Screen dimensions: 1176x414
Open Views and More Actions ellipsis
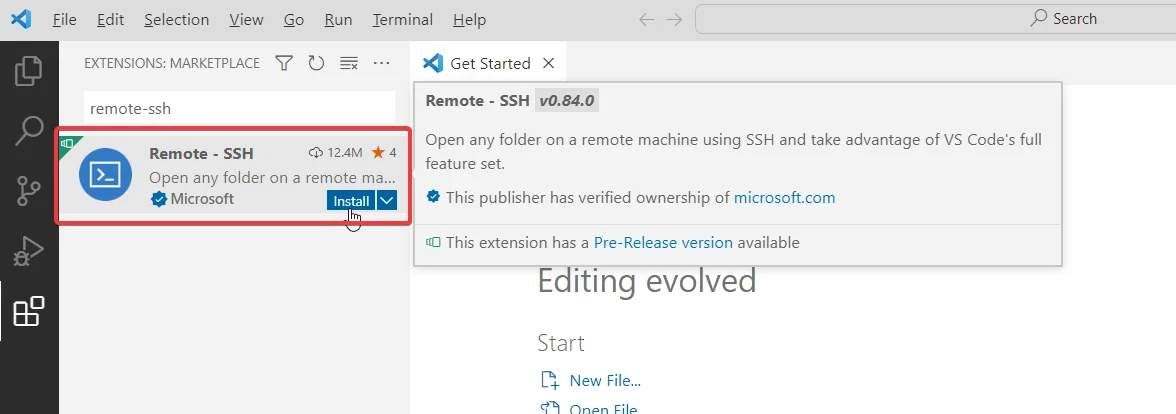point(382,63)
